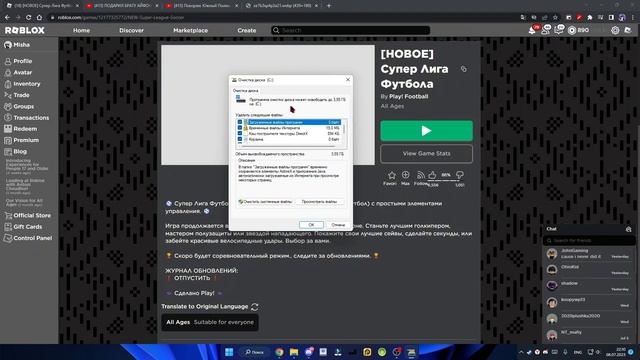Click Cancel (Отмена) in Disk Cleanup dialog
This screenshot has height=360, width=640.
pyautogui.click(x=338, y=225)
